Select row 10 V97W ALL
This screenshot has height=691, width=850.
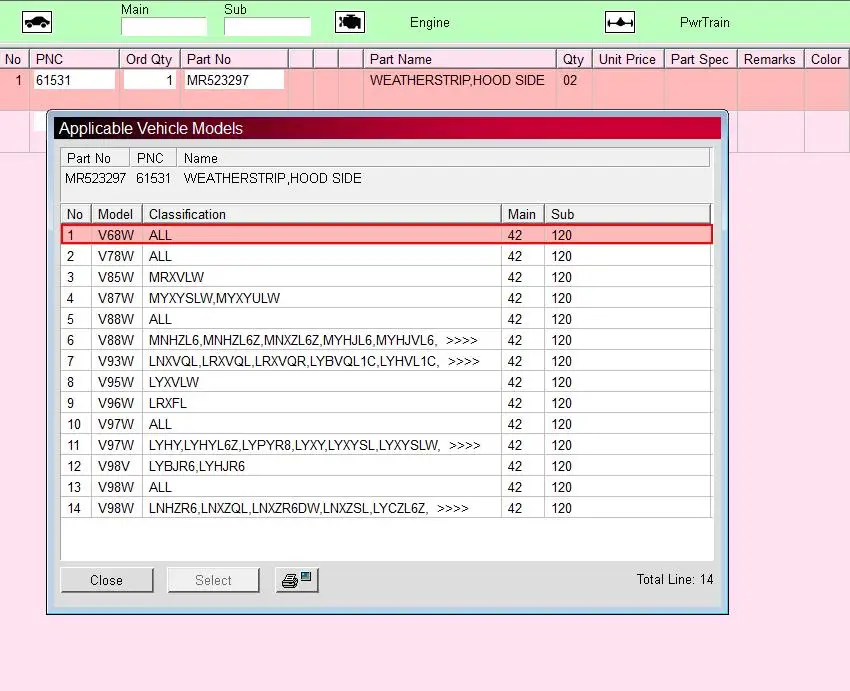point(386,424)
